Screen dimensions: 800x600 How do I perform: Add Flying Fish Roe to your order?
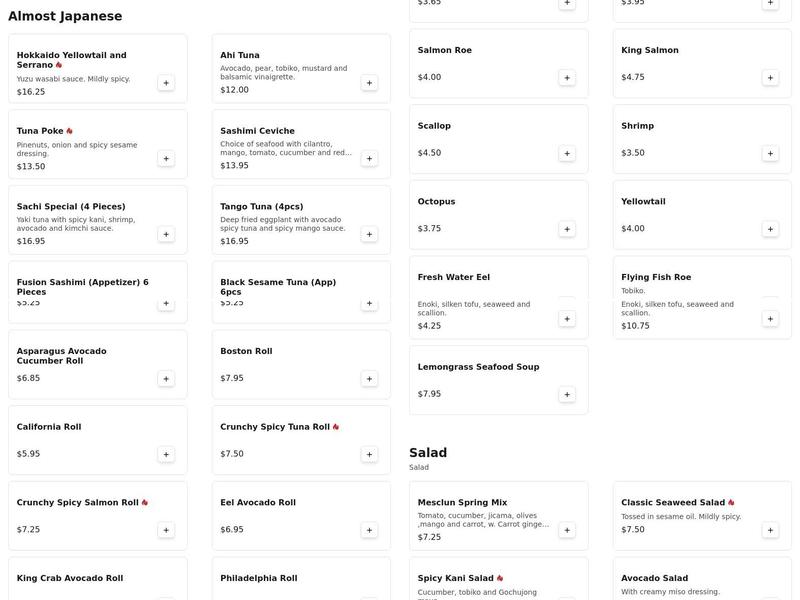[769, 317]
